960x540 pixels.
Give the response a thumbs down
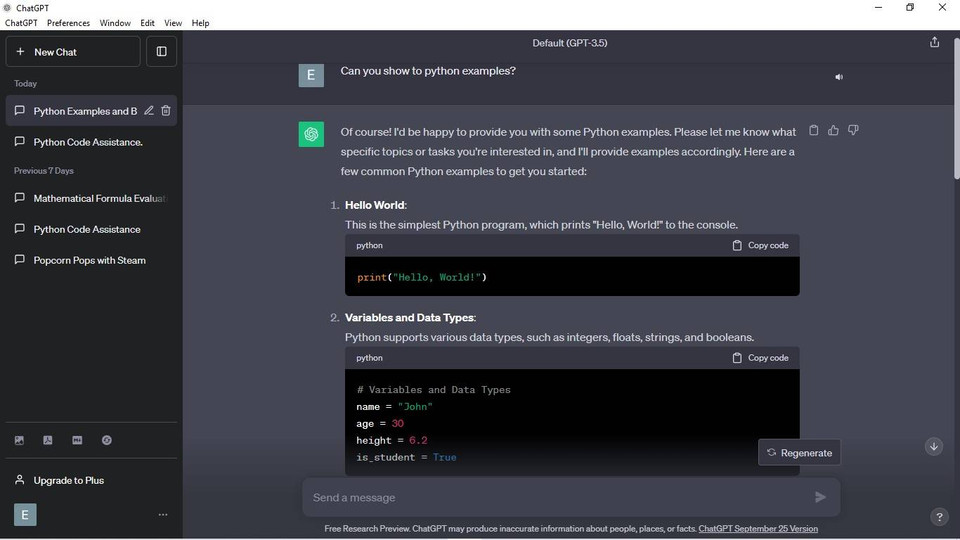pos(853,130)
